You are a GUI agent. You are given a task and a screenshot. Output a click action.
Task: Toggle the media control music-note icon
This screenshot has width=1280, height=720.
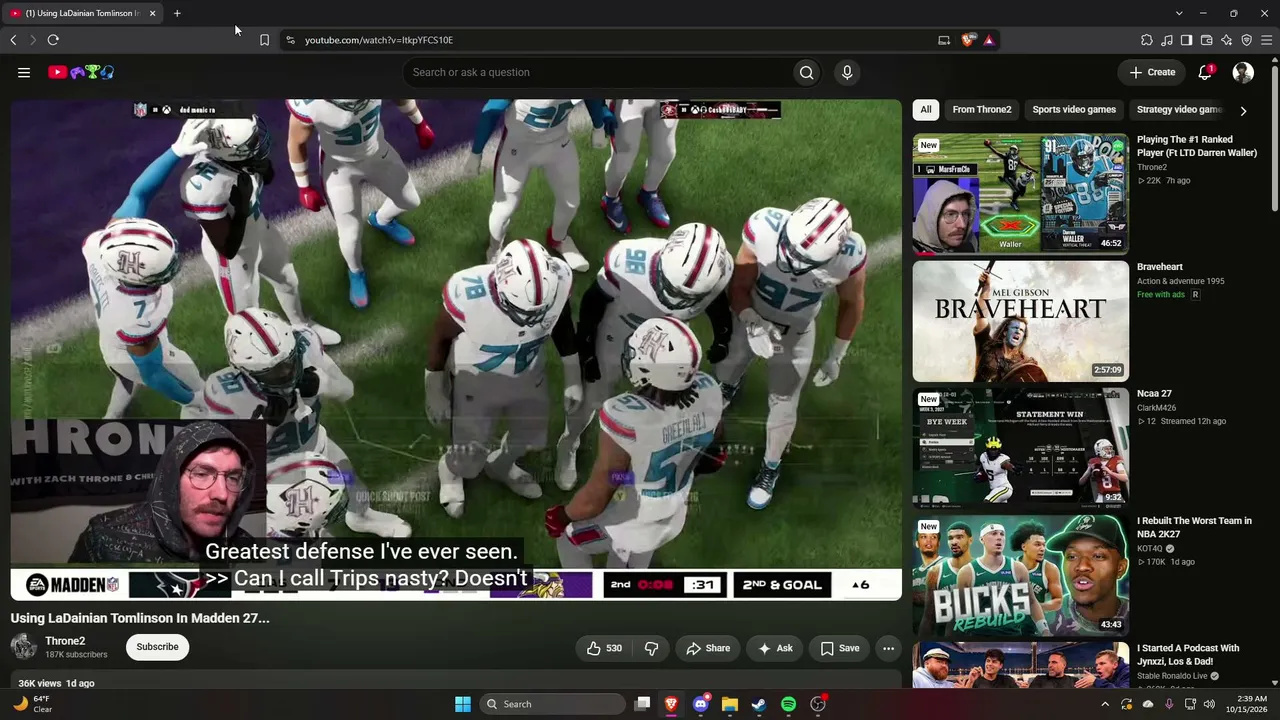1166,40
